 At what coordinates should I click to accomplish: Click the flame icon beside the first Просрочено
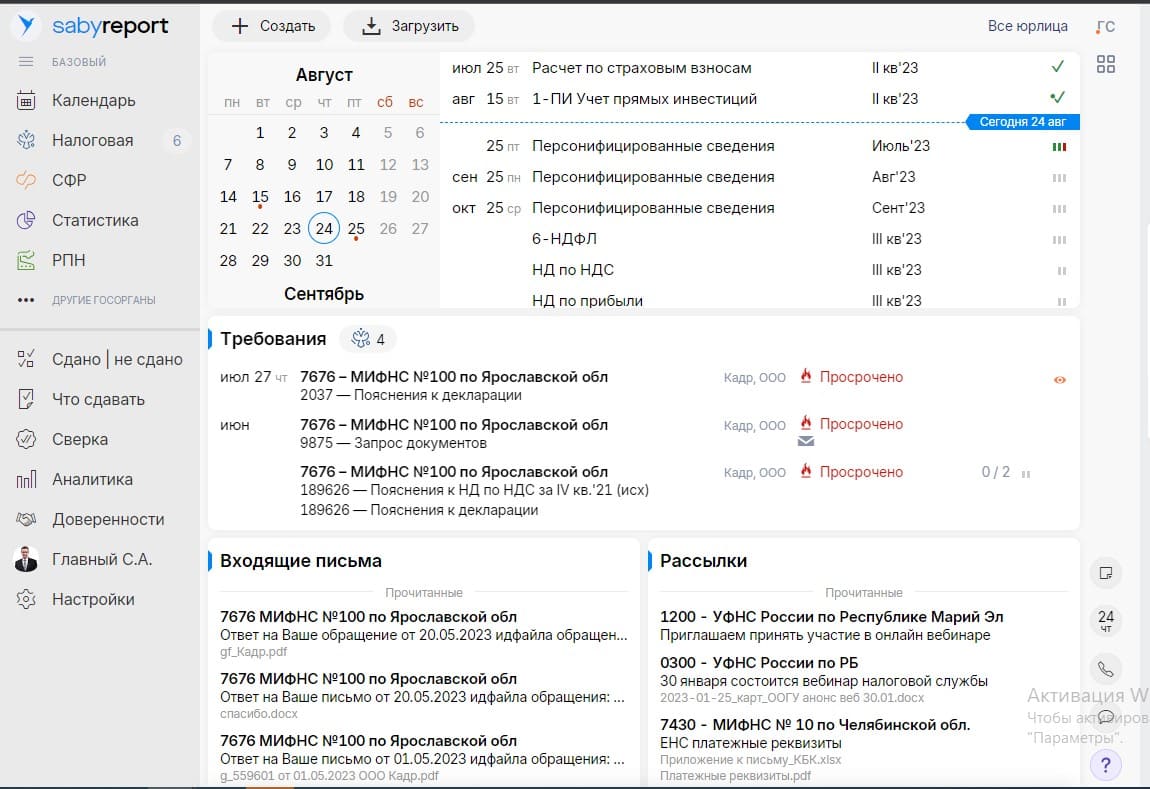tap(805, 376)
